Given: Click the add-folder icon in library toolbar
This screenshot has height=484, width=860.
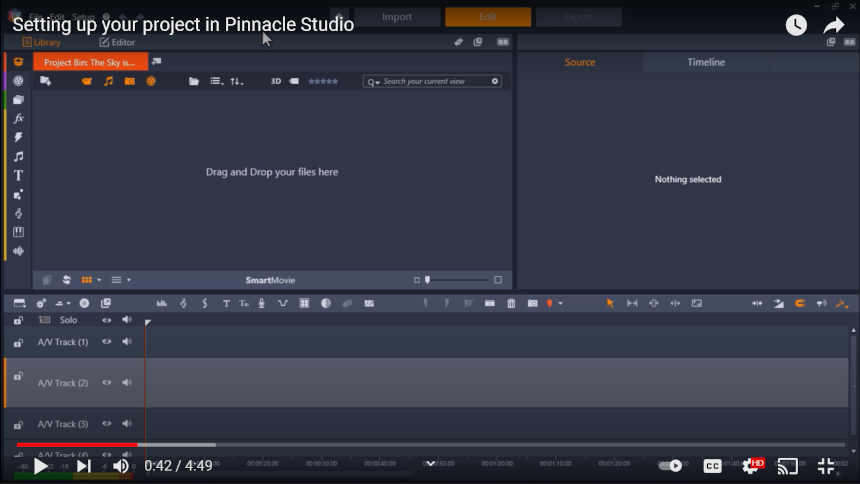Looking at the screenshot, I should (x=46, y=81).
